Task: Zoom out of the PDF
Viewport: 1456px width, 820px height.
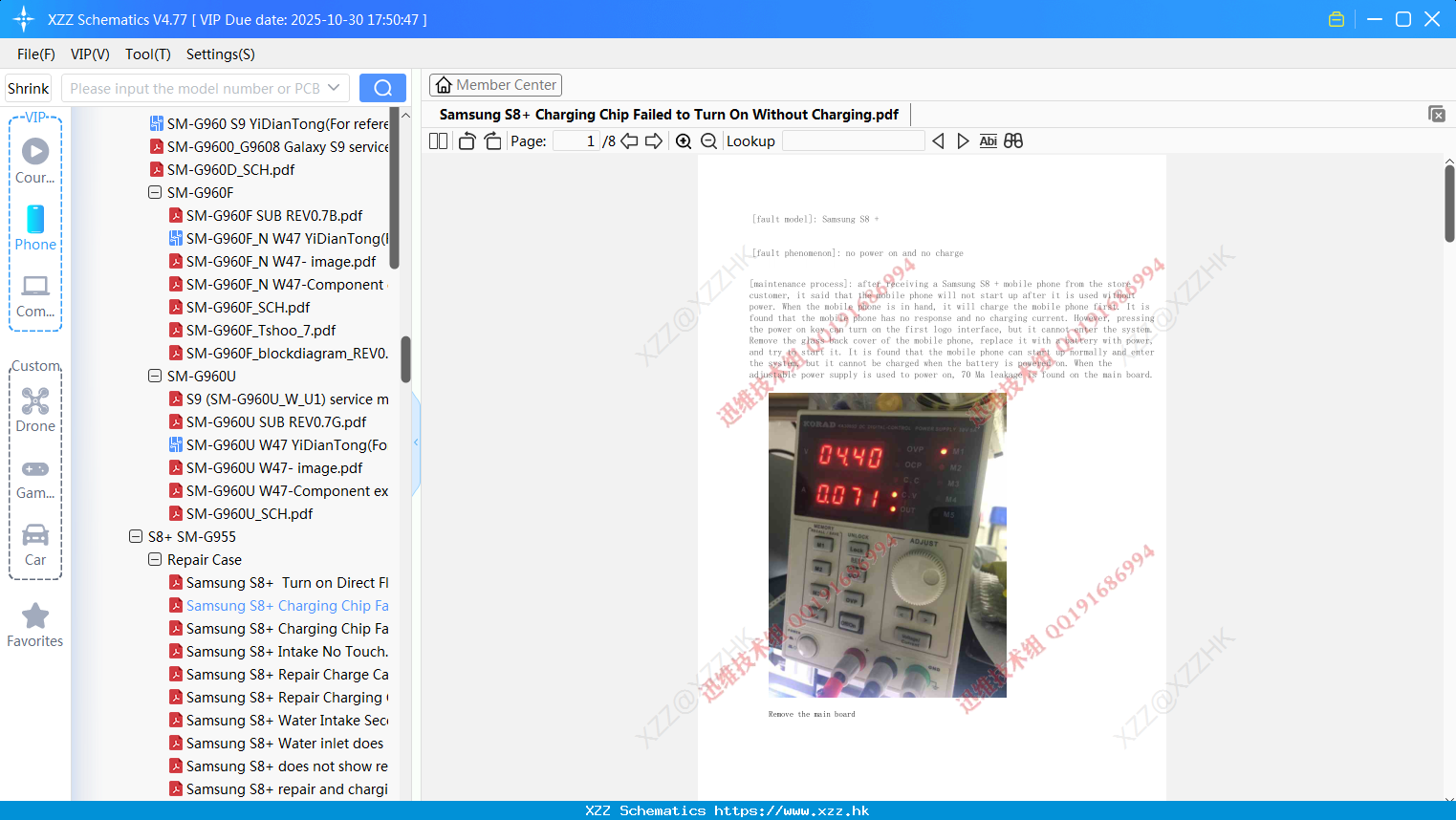Action: point(709,140)
